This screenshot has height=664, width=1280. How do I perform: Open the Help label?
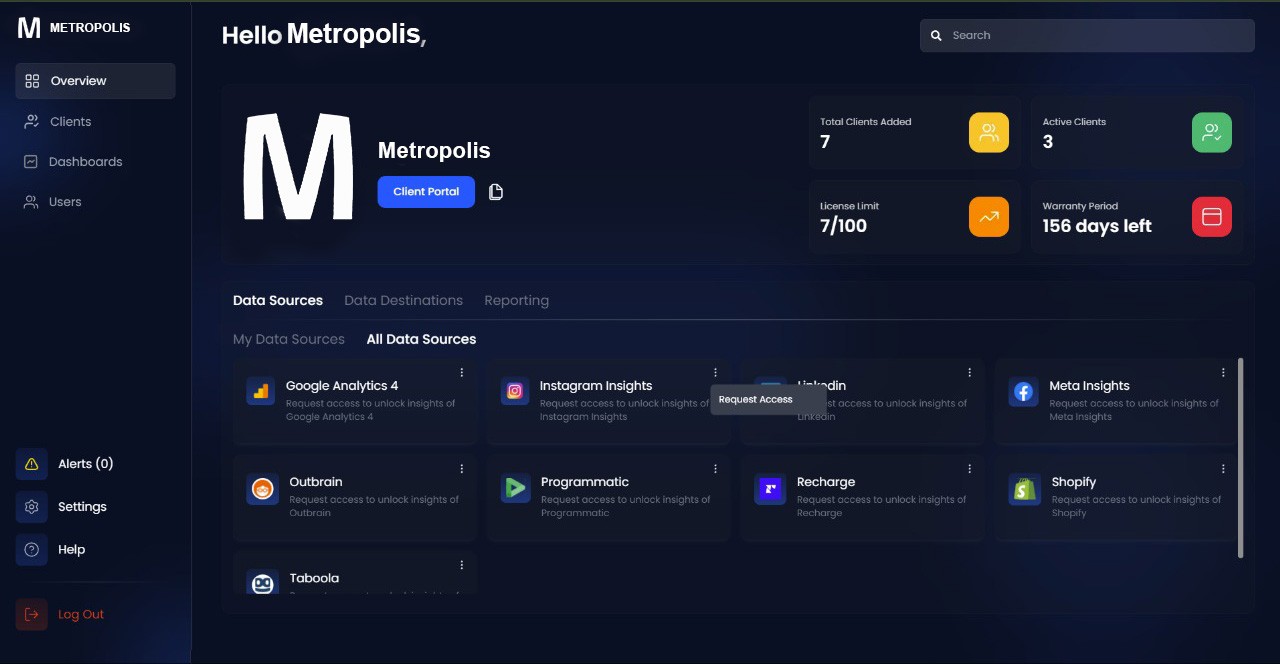pos(71,549)
